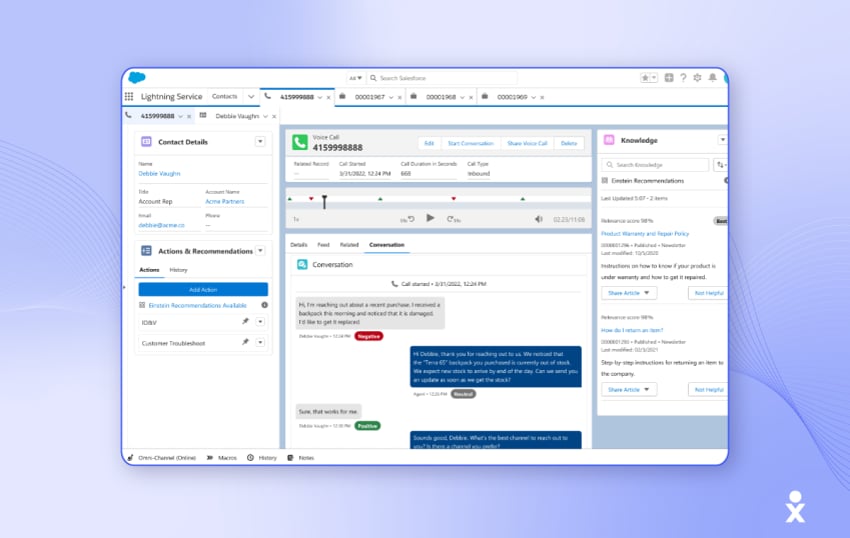
Task: Pin the ID&V action
Action: 246,322
